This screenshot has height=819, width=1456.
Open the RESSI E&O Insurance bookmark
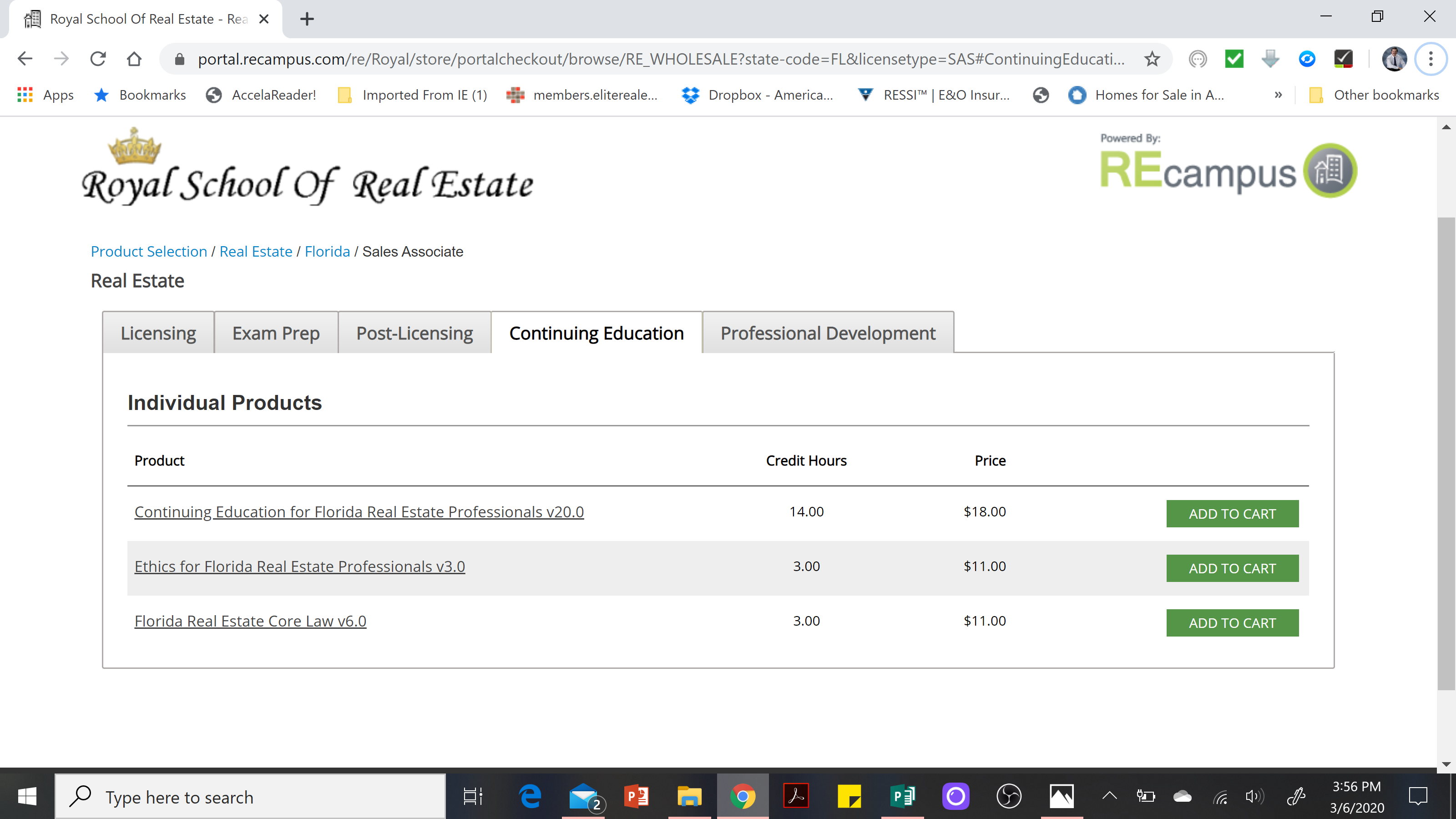(x=934, y=95)
